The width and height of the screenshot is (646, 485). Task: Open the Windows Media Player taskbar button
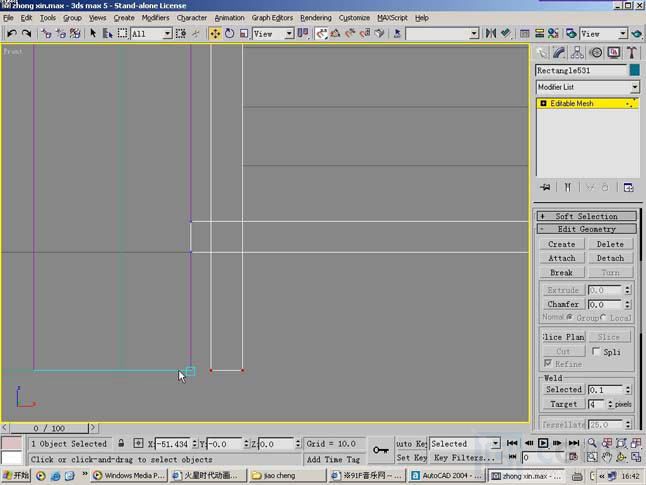[x=129, y=476]
